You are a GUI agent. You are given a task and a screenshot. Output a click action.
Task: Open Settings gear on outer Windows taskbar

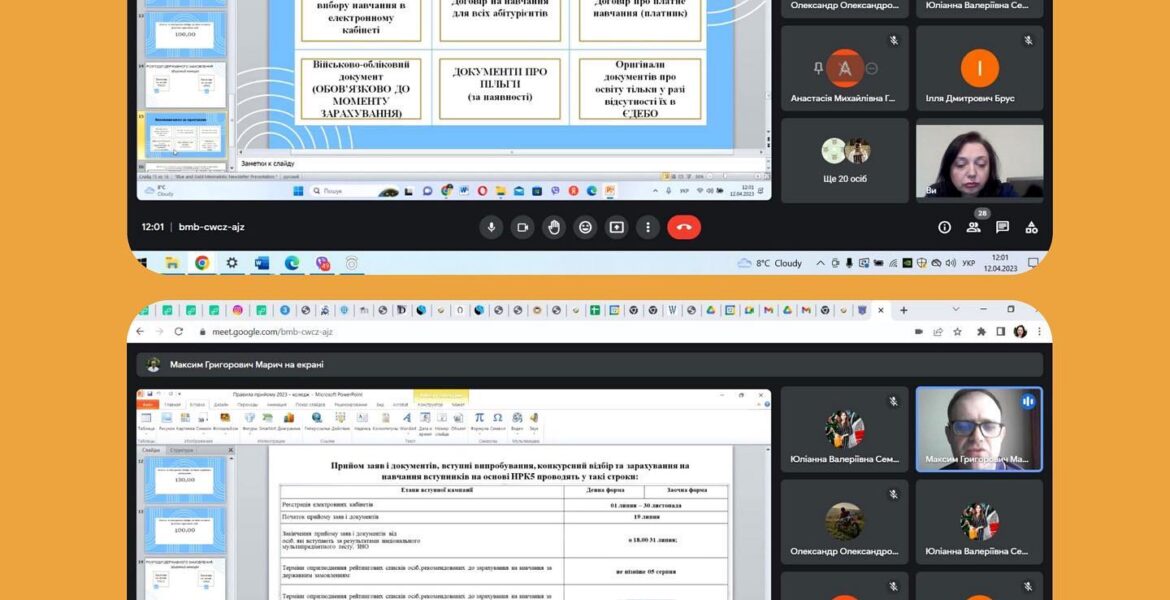point(232,263)
